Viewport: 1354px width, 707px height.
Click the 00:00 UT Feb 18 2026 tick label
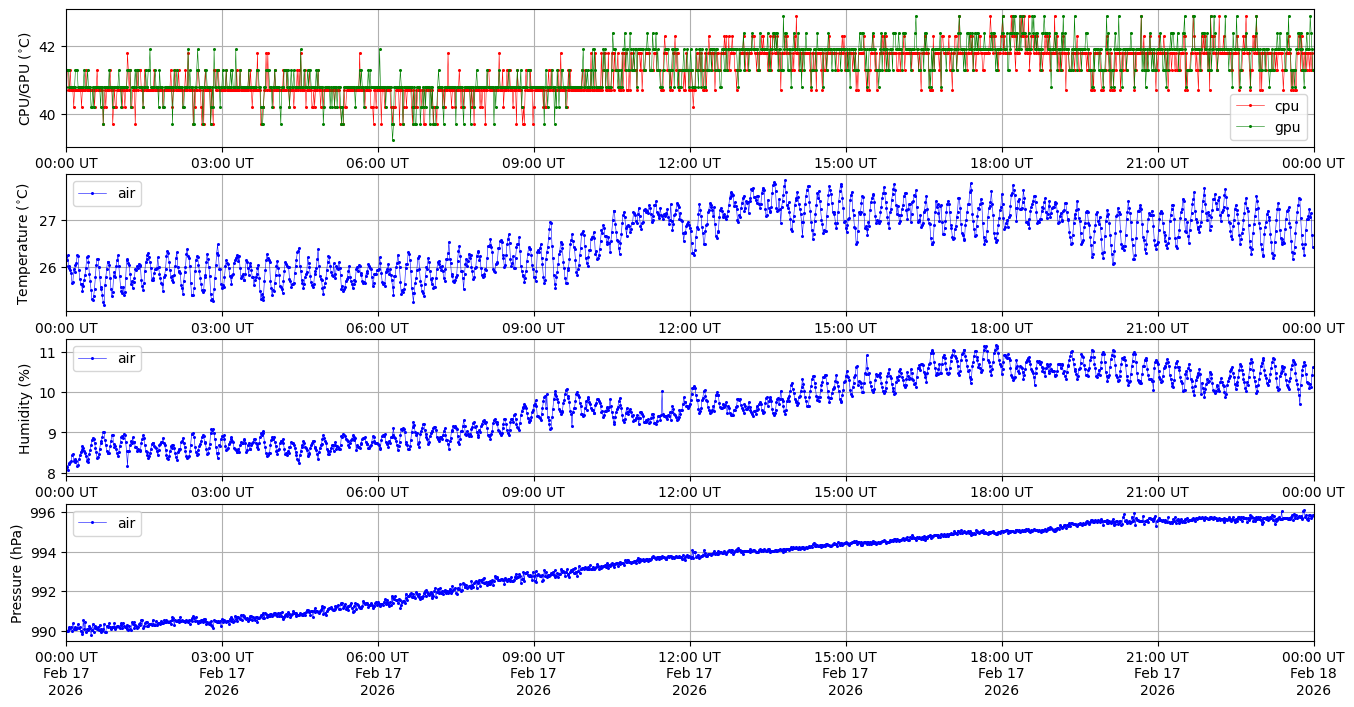pyautogui.click(x=1313, y=673)
